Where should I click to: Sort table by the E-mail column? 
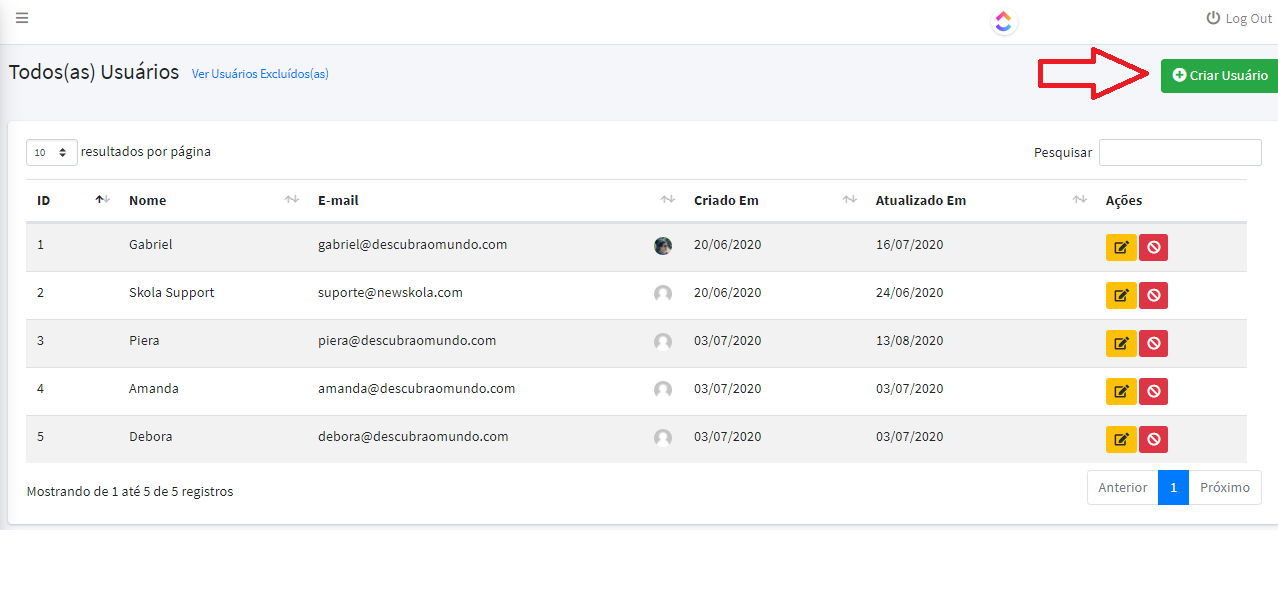coord(495,200)
